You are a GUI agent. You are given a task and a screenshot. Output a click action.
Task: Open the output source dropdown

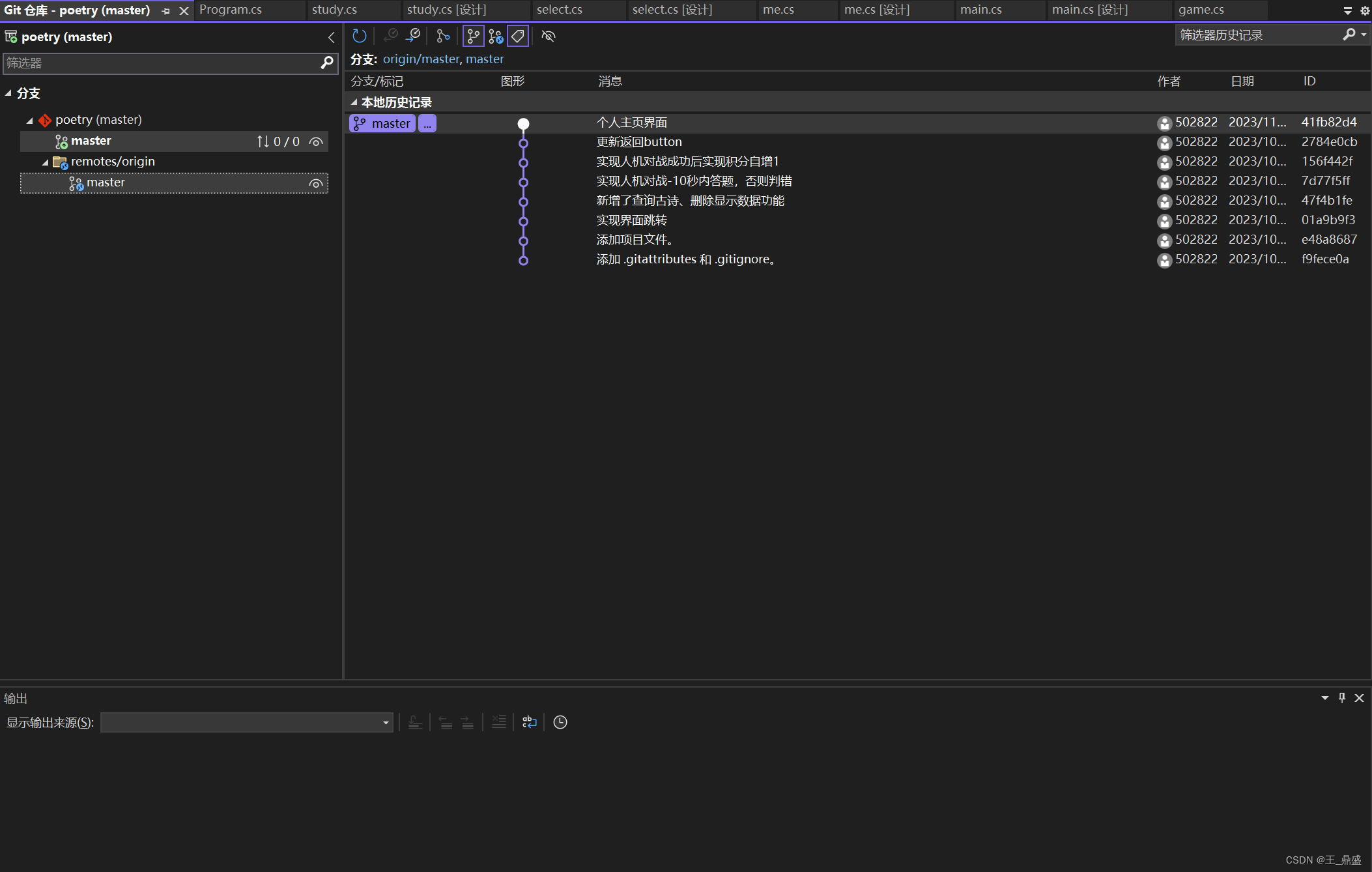click(386, 722)
